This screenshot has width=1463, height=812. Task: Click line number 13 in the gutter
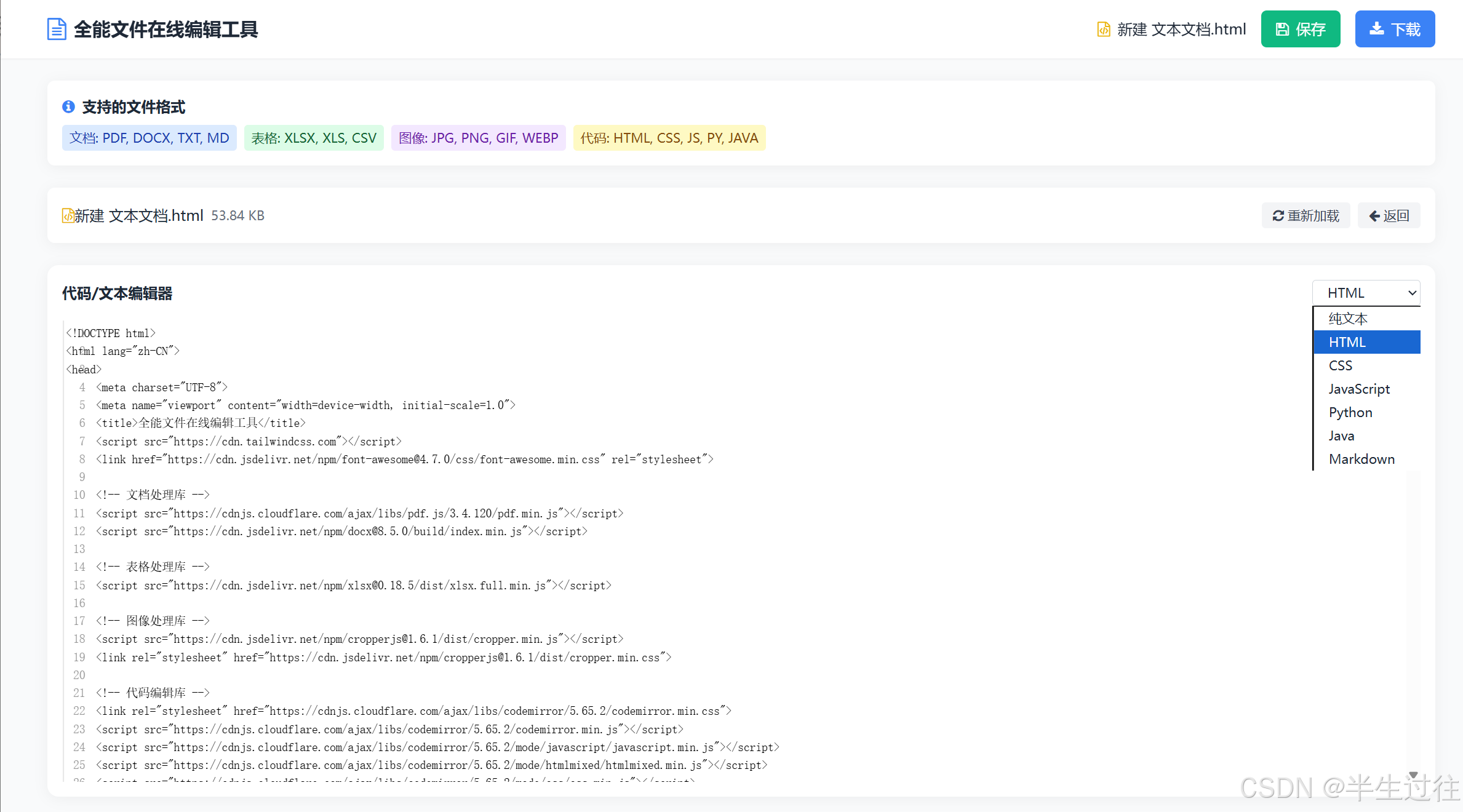coord(79,549)
